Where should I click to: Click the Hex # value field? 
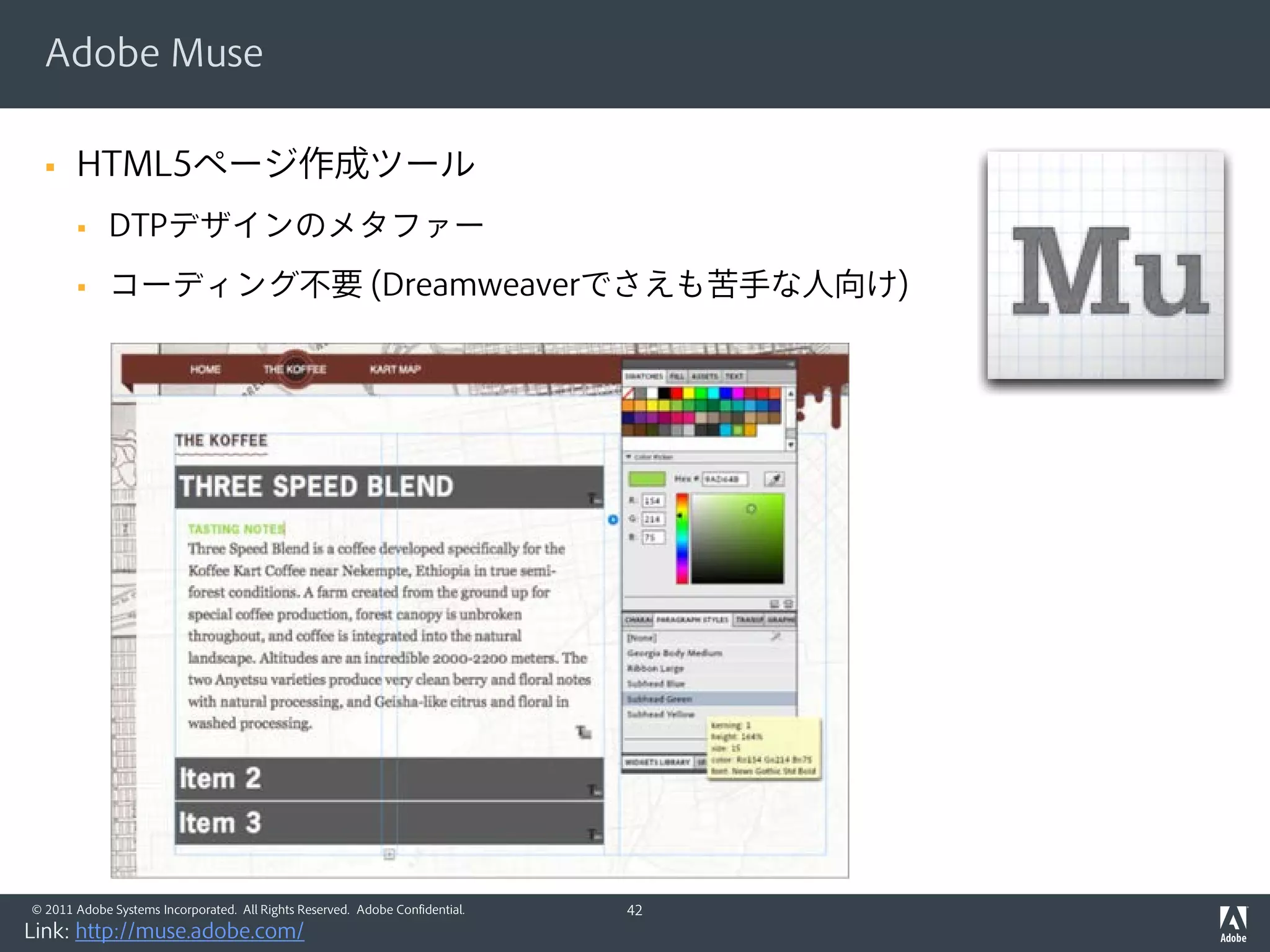pyautogui.click(x=724, y=479)
